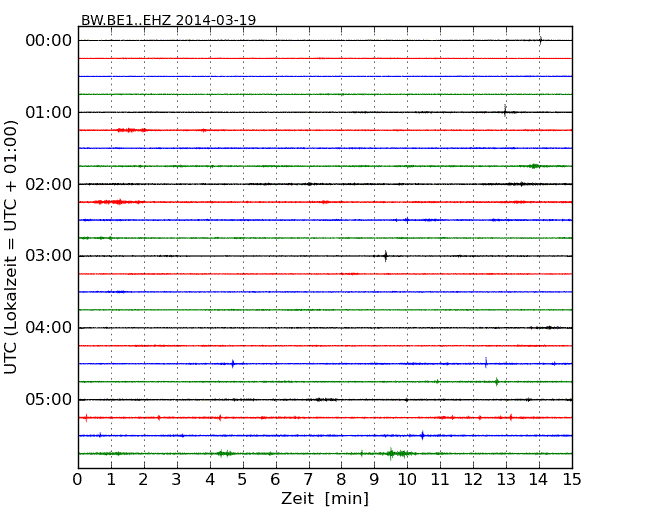Click x-axis tick label 10
Image resolution: width=650 pixels, height=520 pixels.
click(407, 479)
